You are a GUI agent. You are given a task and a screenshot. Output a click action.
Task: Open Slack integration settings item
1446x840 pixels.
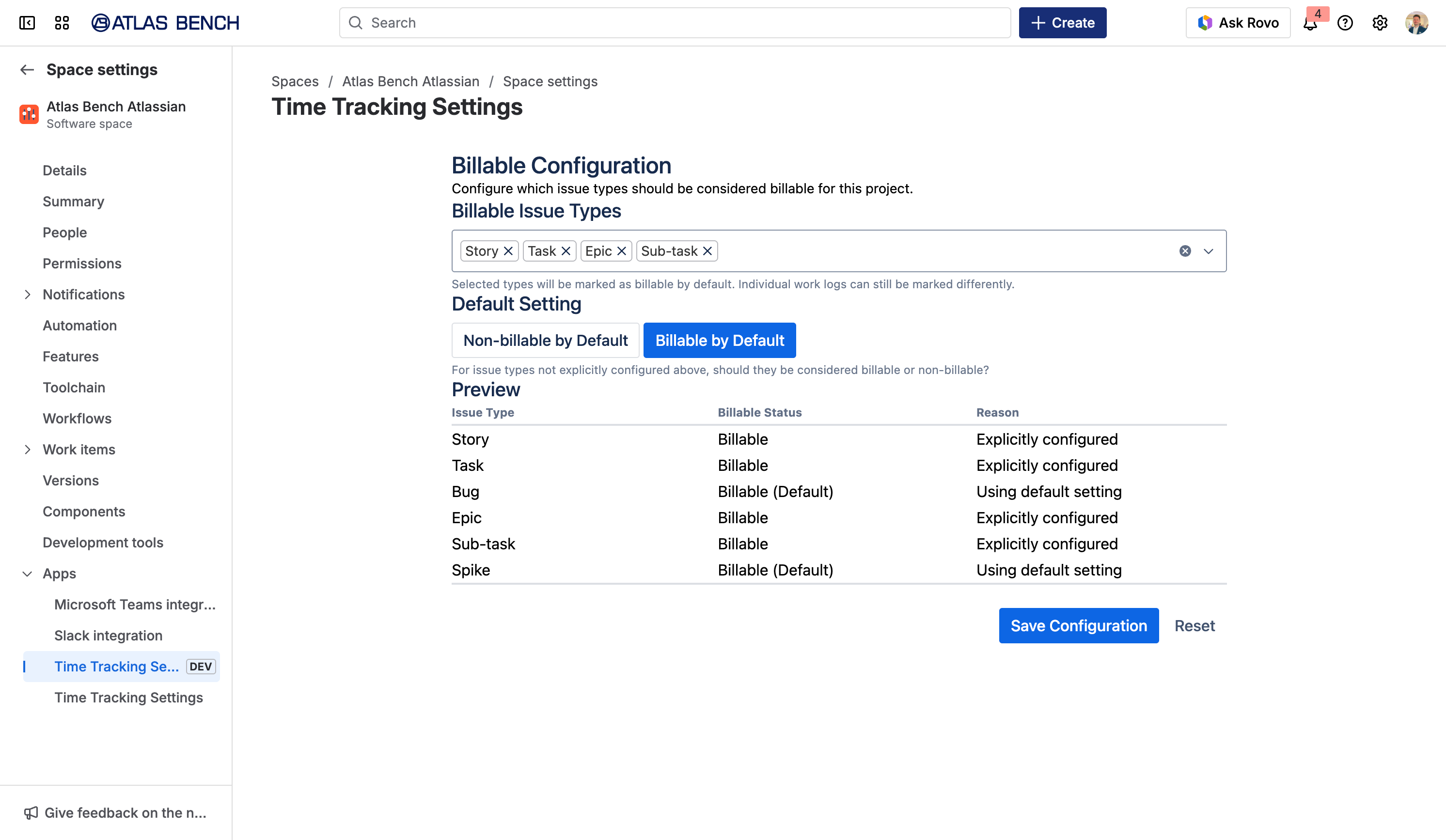coord(109,635)
